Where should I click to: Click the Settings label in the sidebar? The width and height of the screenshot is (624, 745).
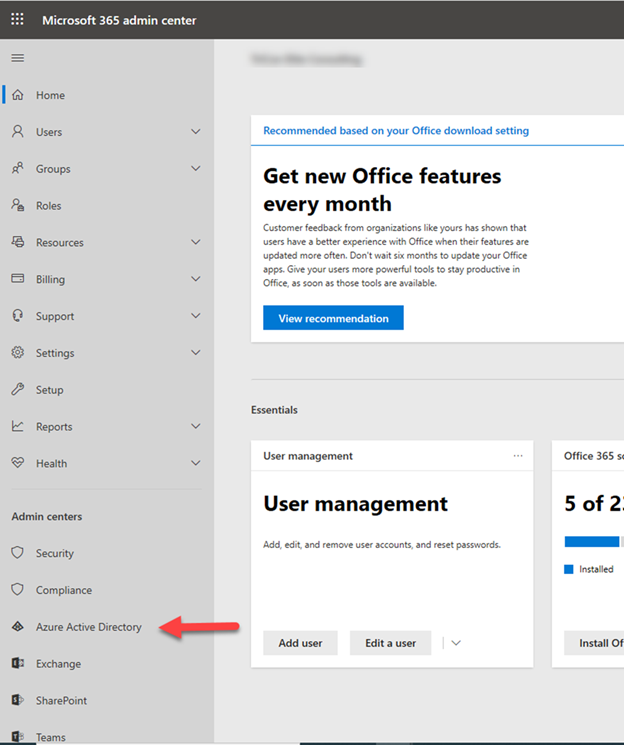55,353
